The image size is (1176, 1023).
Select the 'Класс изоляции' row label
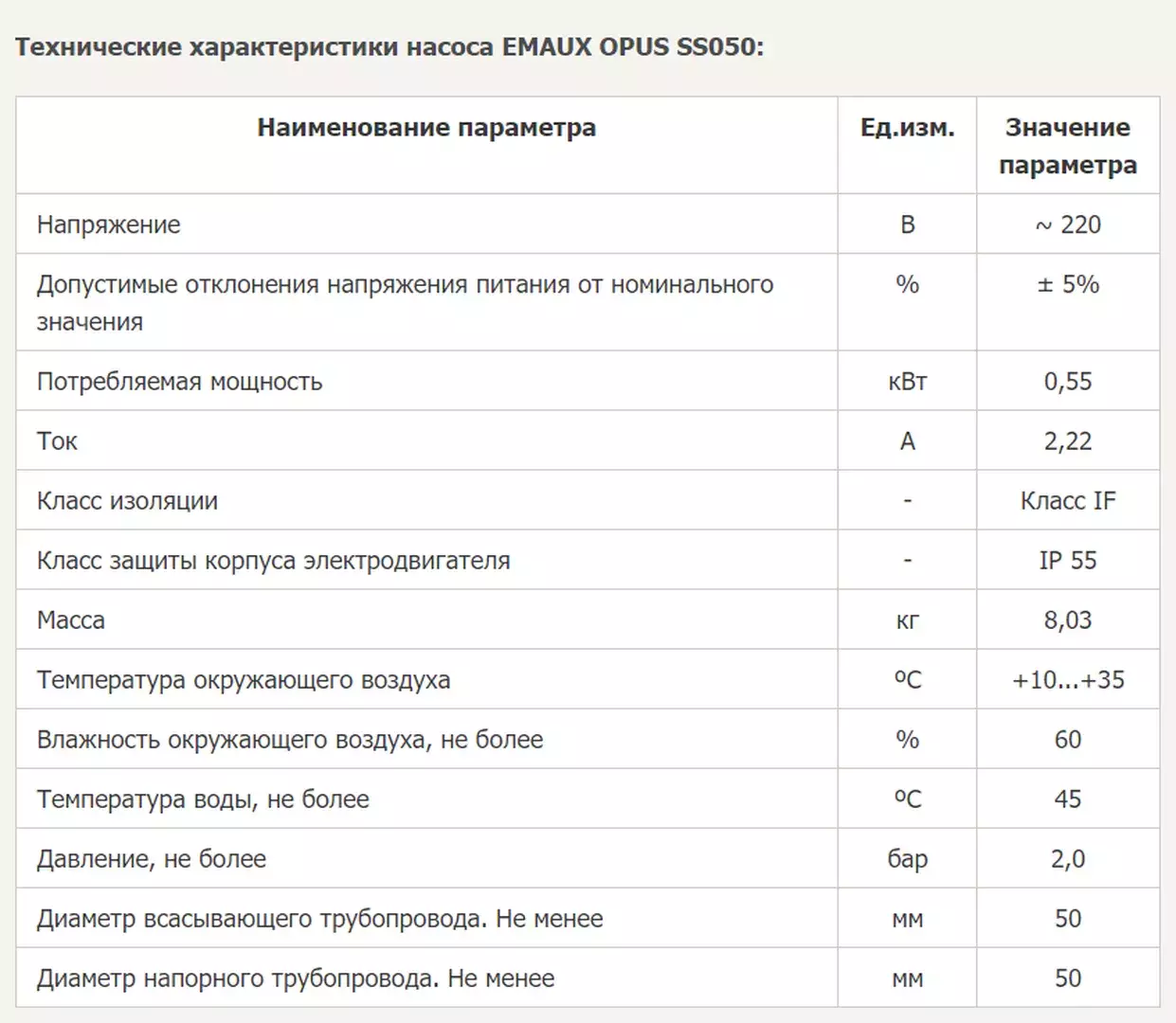pyautogui.click(x=128, y=501)
